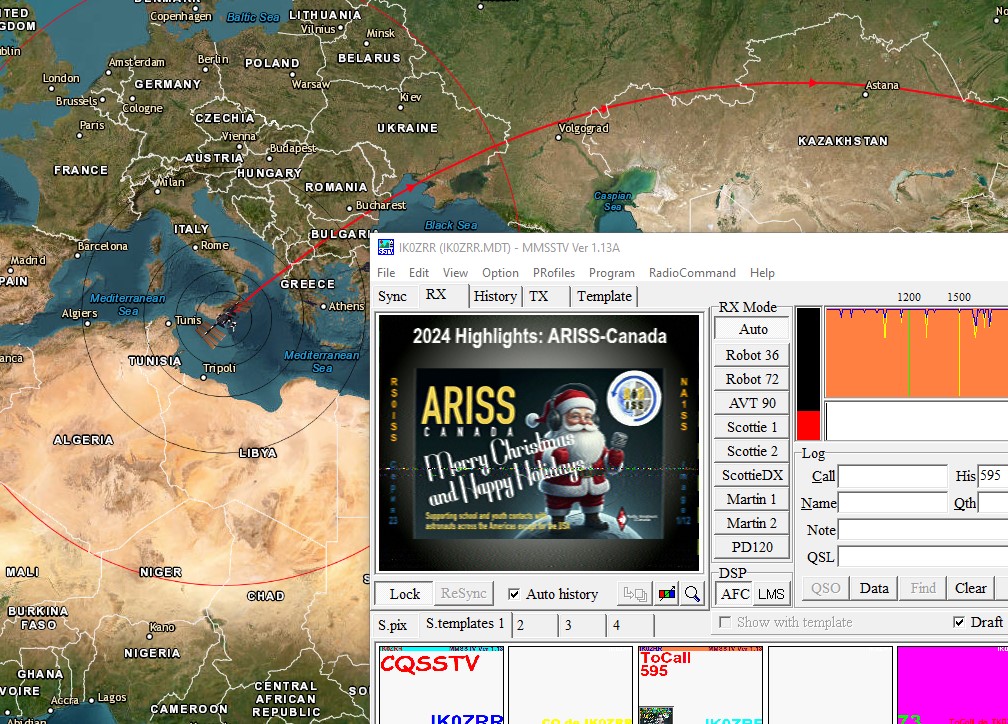Click the Rome city label on the map

pyautogui.click(x=215, y=245)
